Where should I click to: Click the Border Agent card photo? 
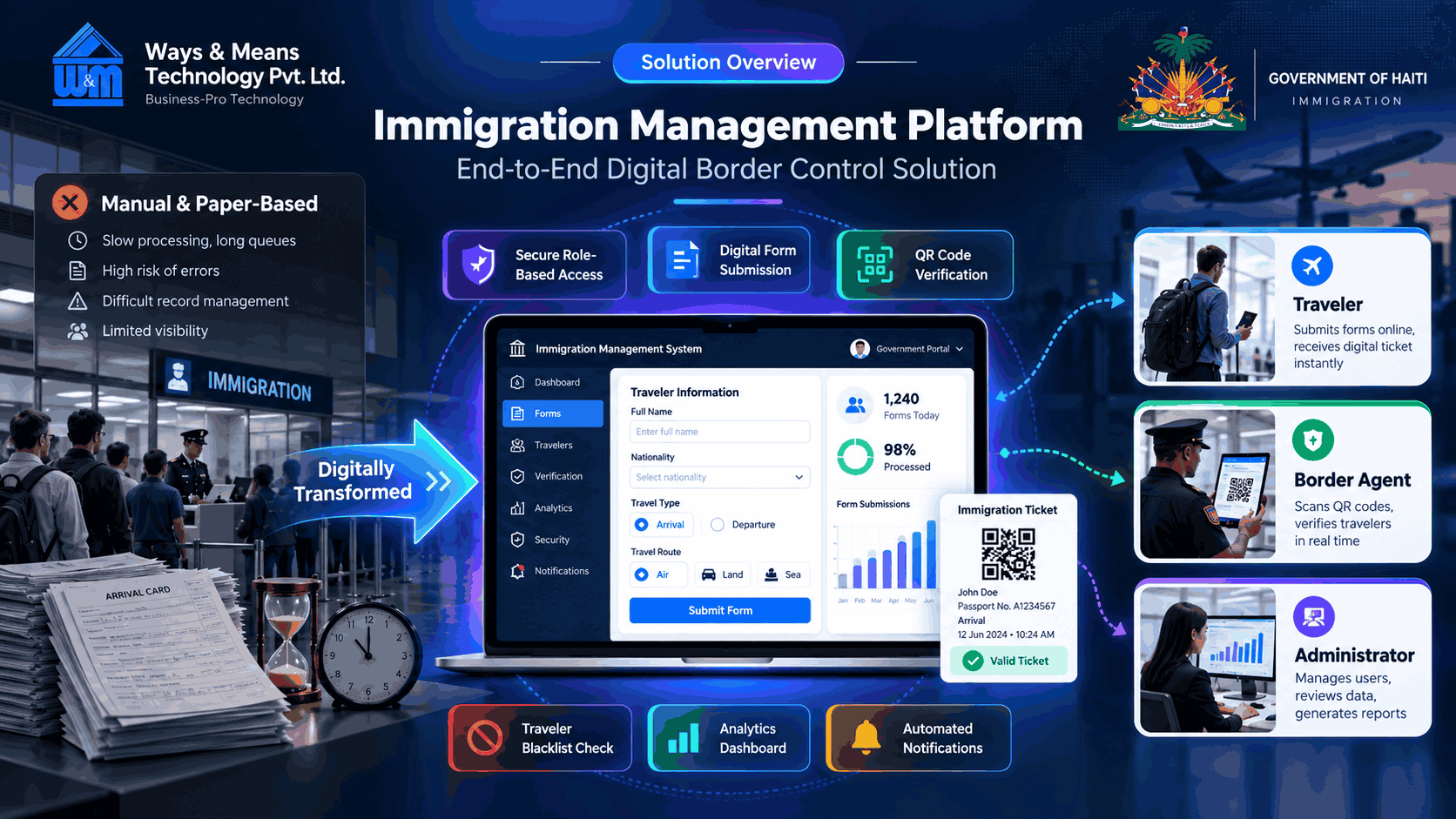point(1207,484)
